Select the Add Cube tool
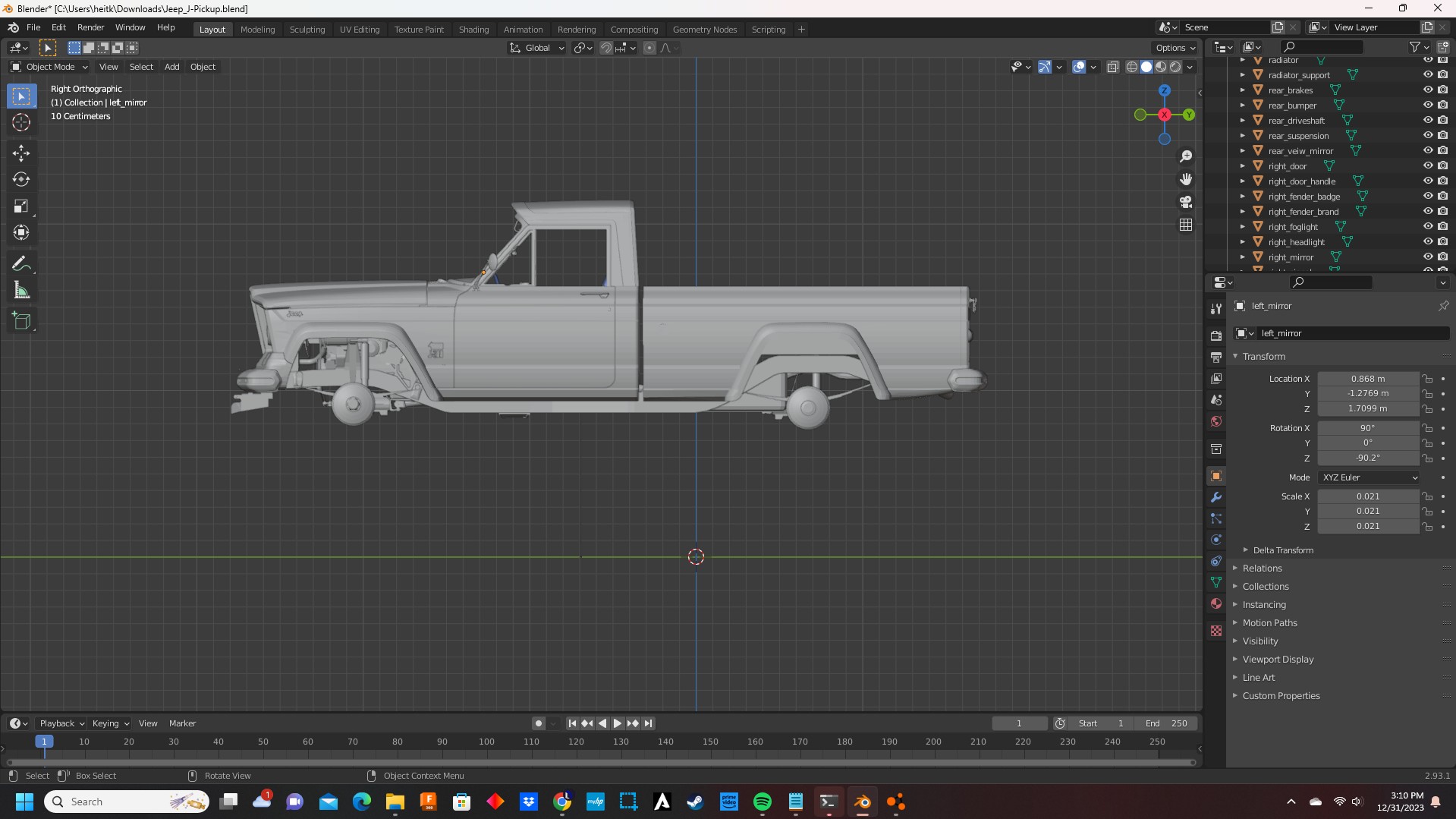The width and height of the screenshot is (1456, 819). pos(21,320)
